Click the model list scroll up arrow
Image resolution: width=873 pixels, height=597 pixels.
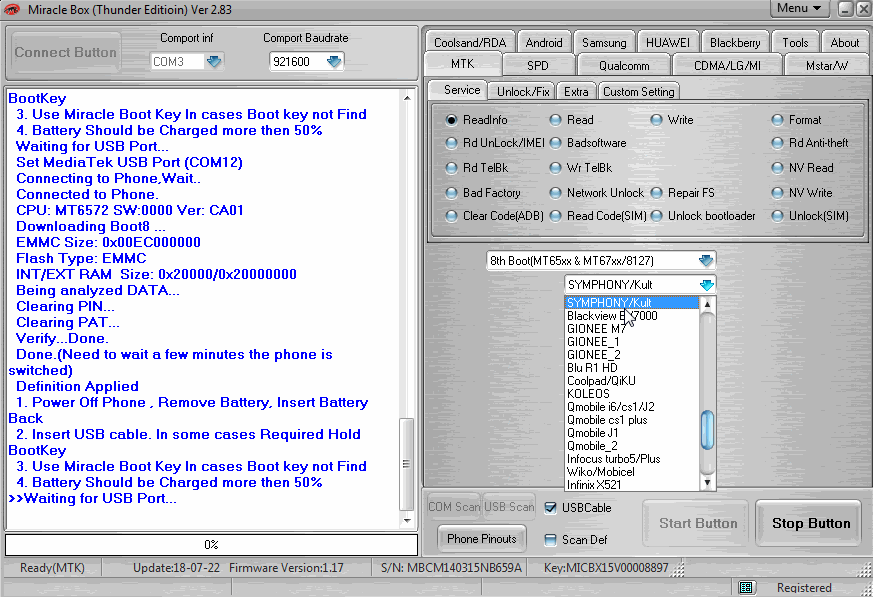tap(707, 305)
